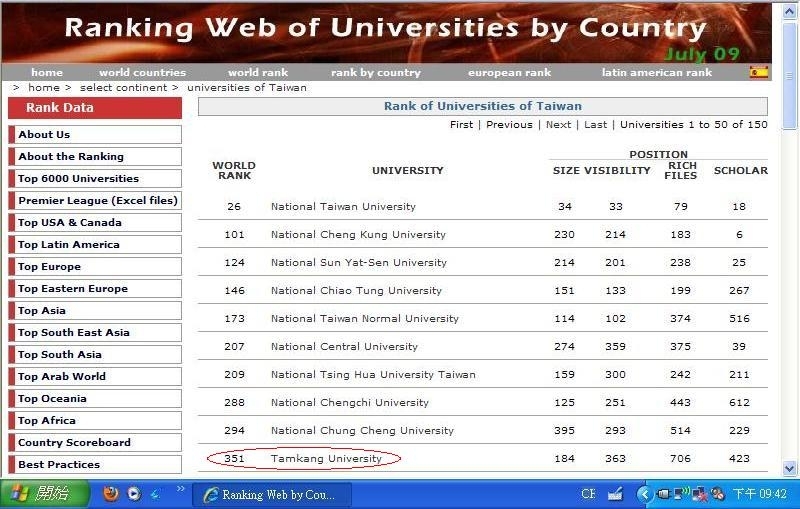Go to the Next page of universities
The height and width of the screenshot is (509, 800).
558,125
